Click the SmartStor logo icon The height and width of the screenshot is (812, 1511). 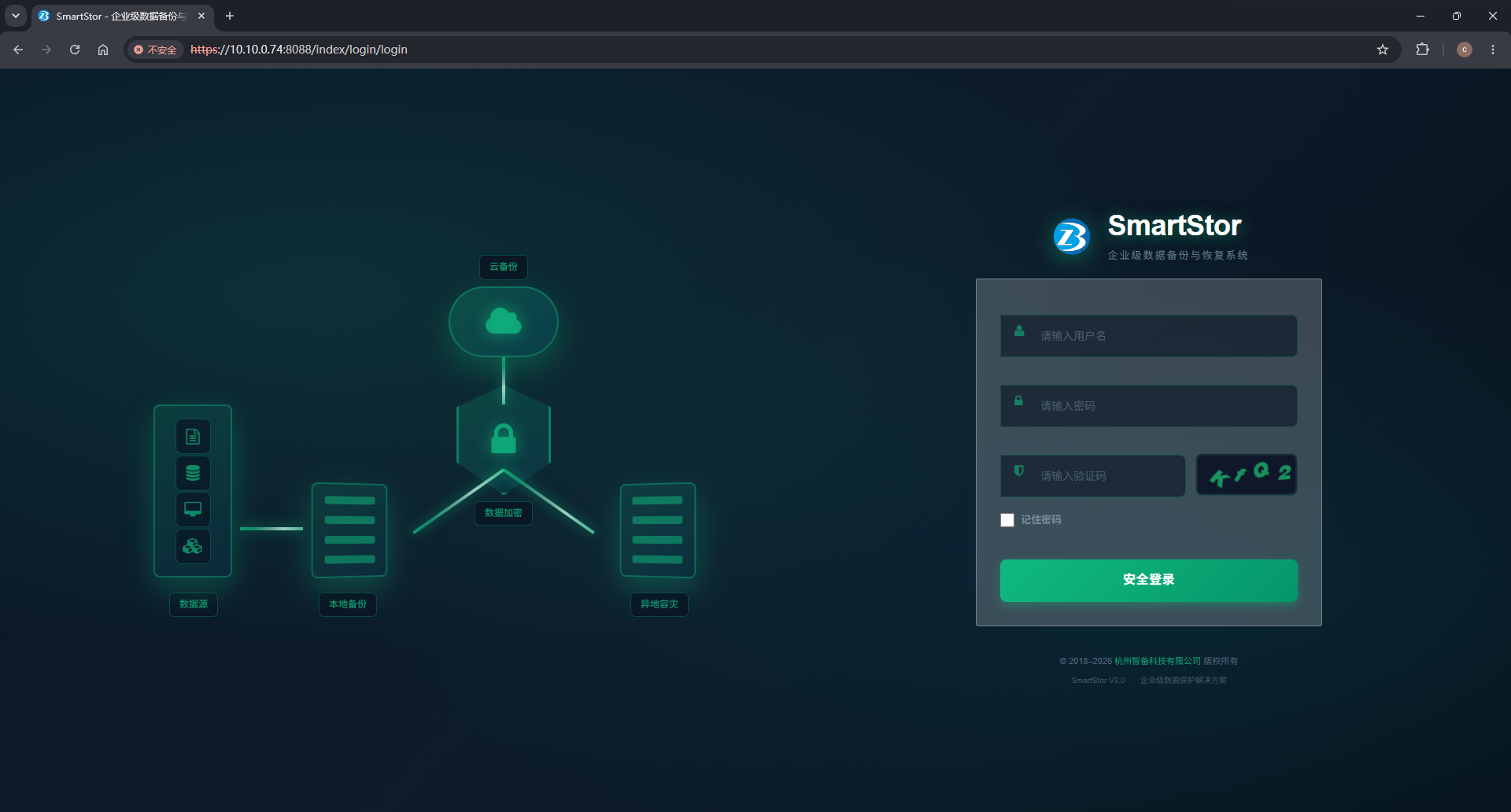click(1071, 236)
